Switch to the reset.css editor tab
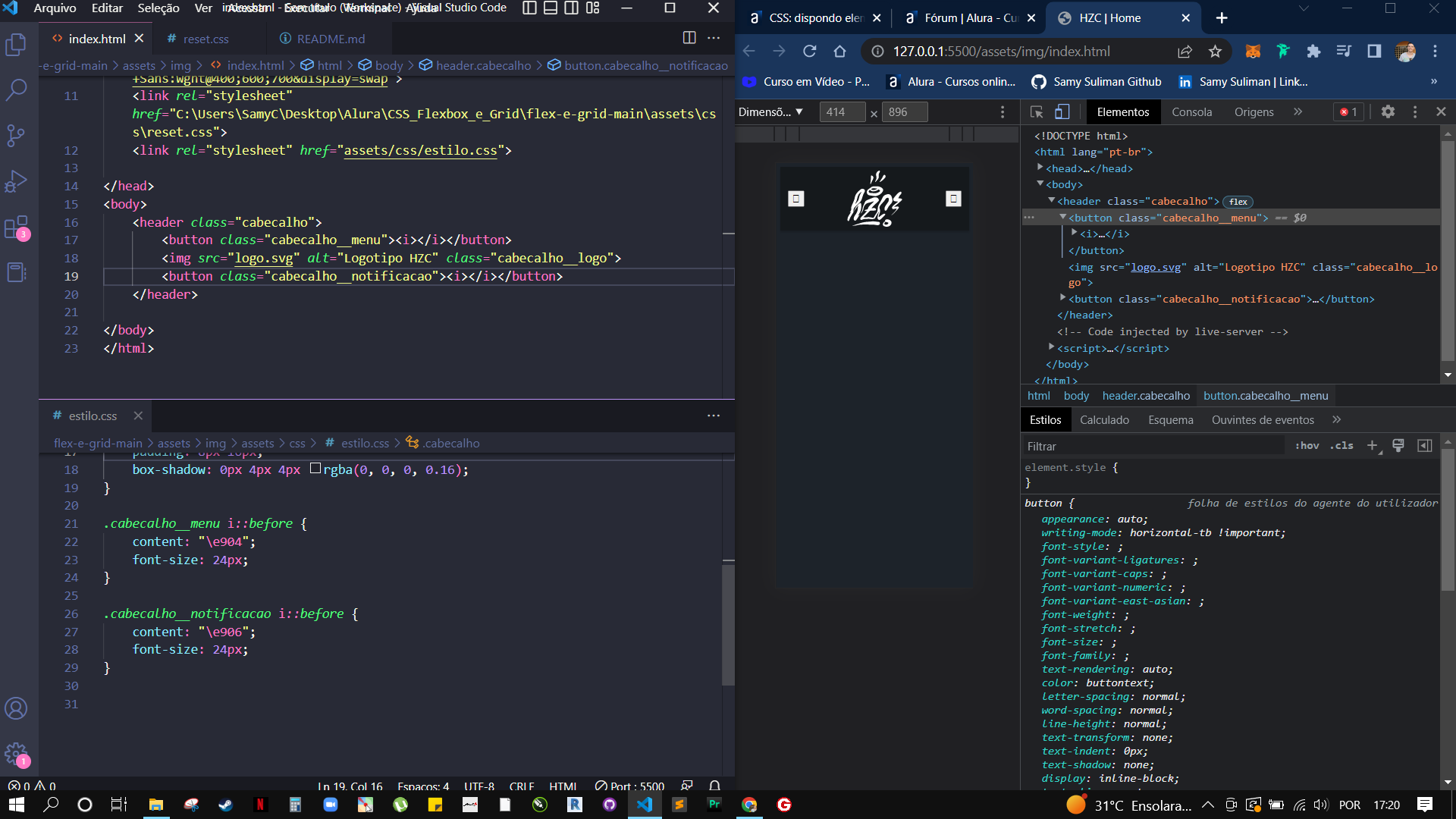Viewport: 1456px width, 819px height. click(206, 39)
